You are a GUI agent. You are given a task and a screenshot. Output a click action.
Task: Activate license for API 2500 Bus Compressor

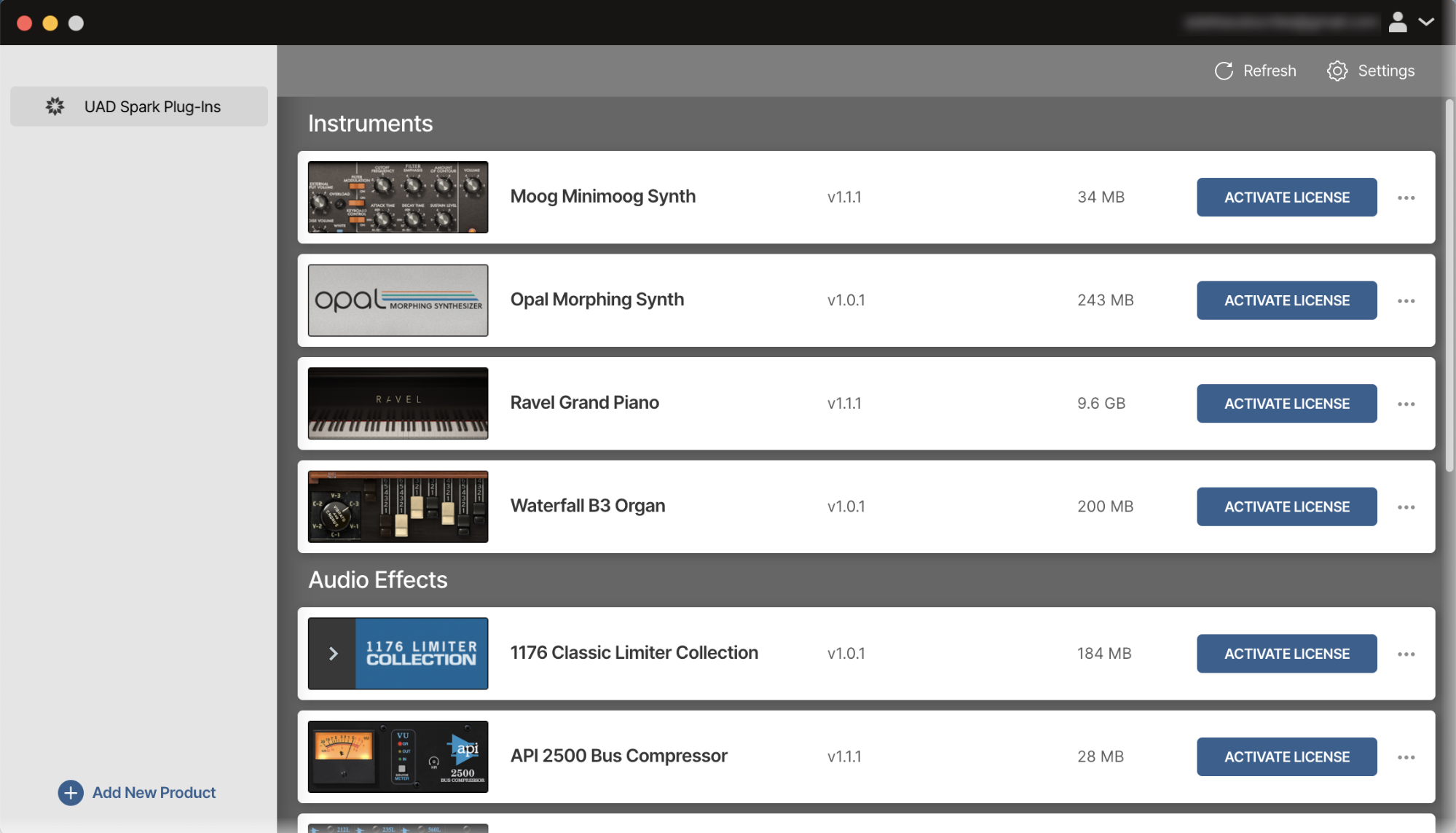1286,756
